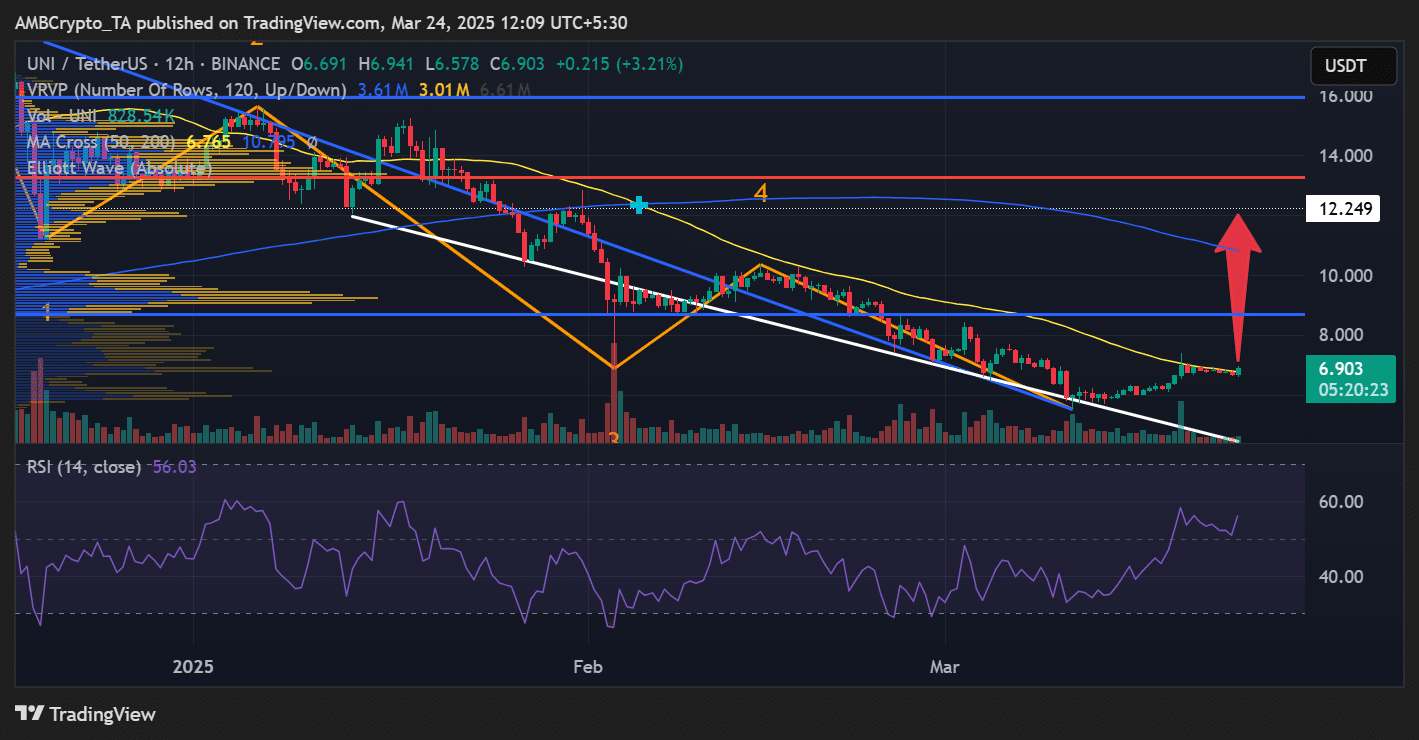Click the Mar date on time axis
Image resolution: width=1419 pixels, height=740 pixels.
click(x=944, y=666)
